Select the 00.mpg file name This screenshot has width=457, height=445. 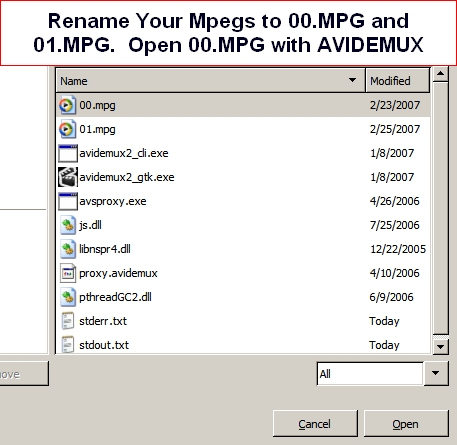click(x=97, y=105)
